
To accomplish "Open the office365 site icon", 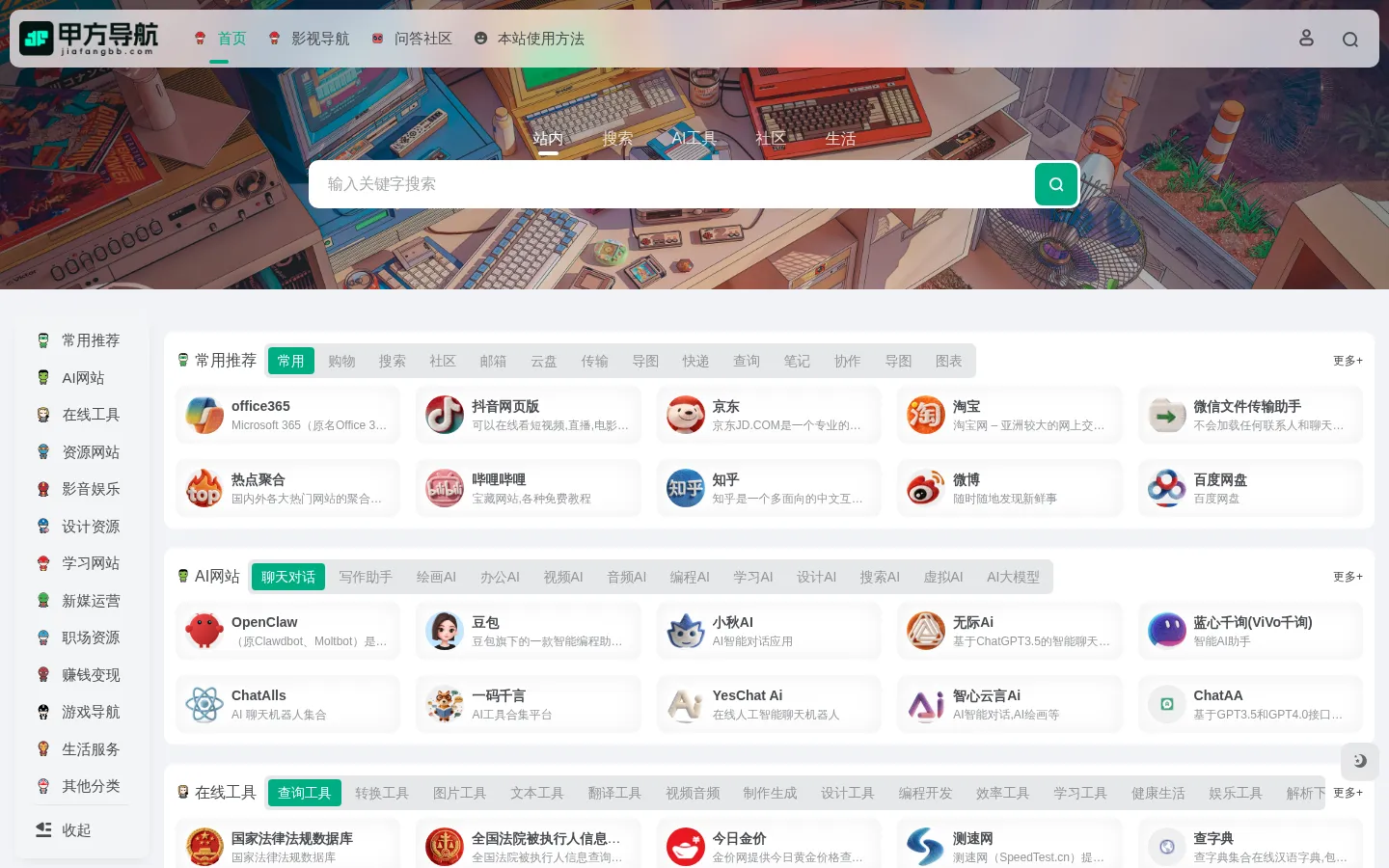I will tap(204, 416).
